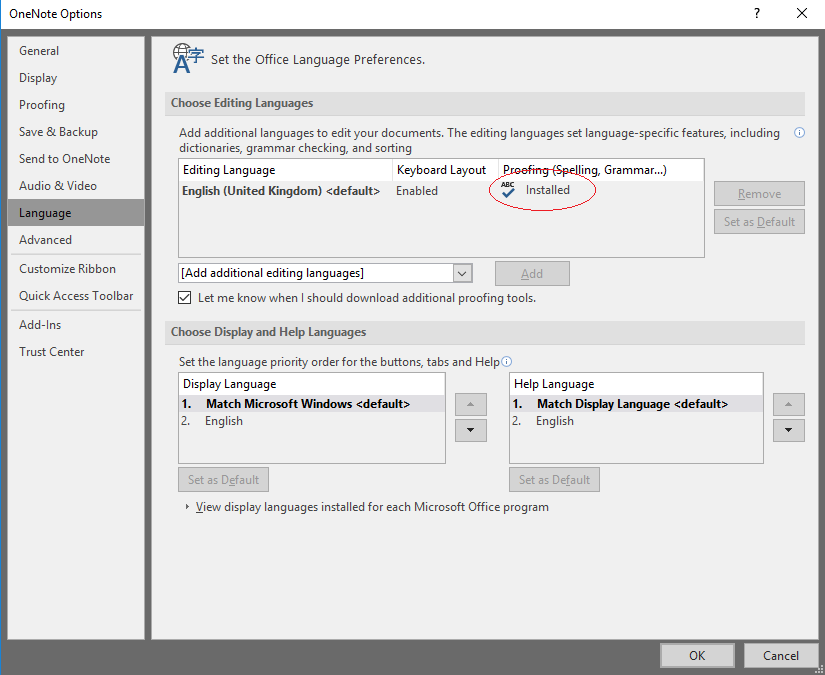Click the OK button
This screenshot has height=675, width=825.
point(697,656)
